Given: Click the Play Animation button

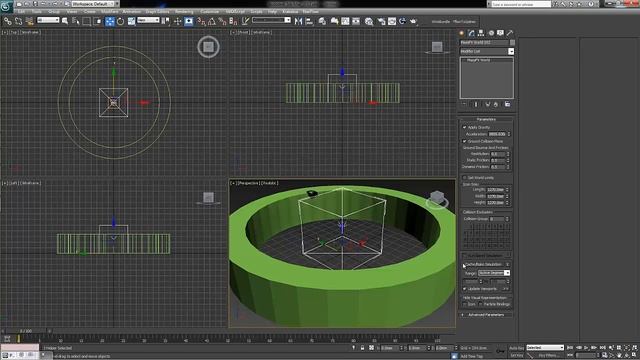Looking at the screenshot, I should [x=586, y=348].
